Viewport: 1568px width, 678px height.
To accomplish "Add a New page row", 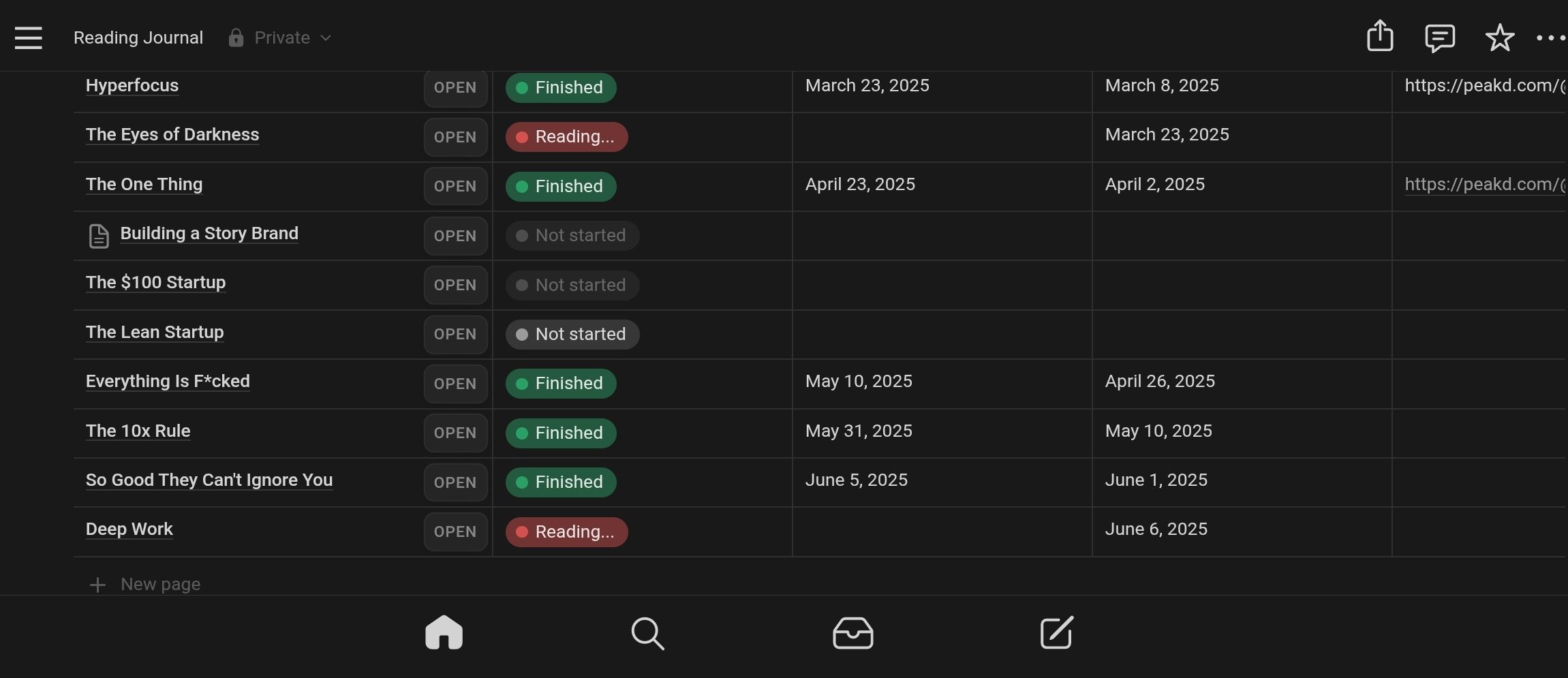I will tap(144, 585).
